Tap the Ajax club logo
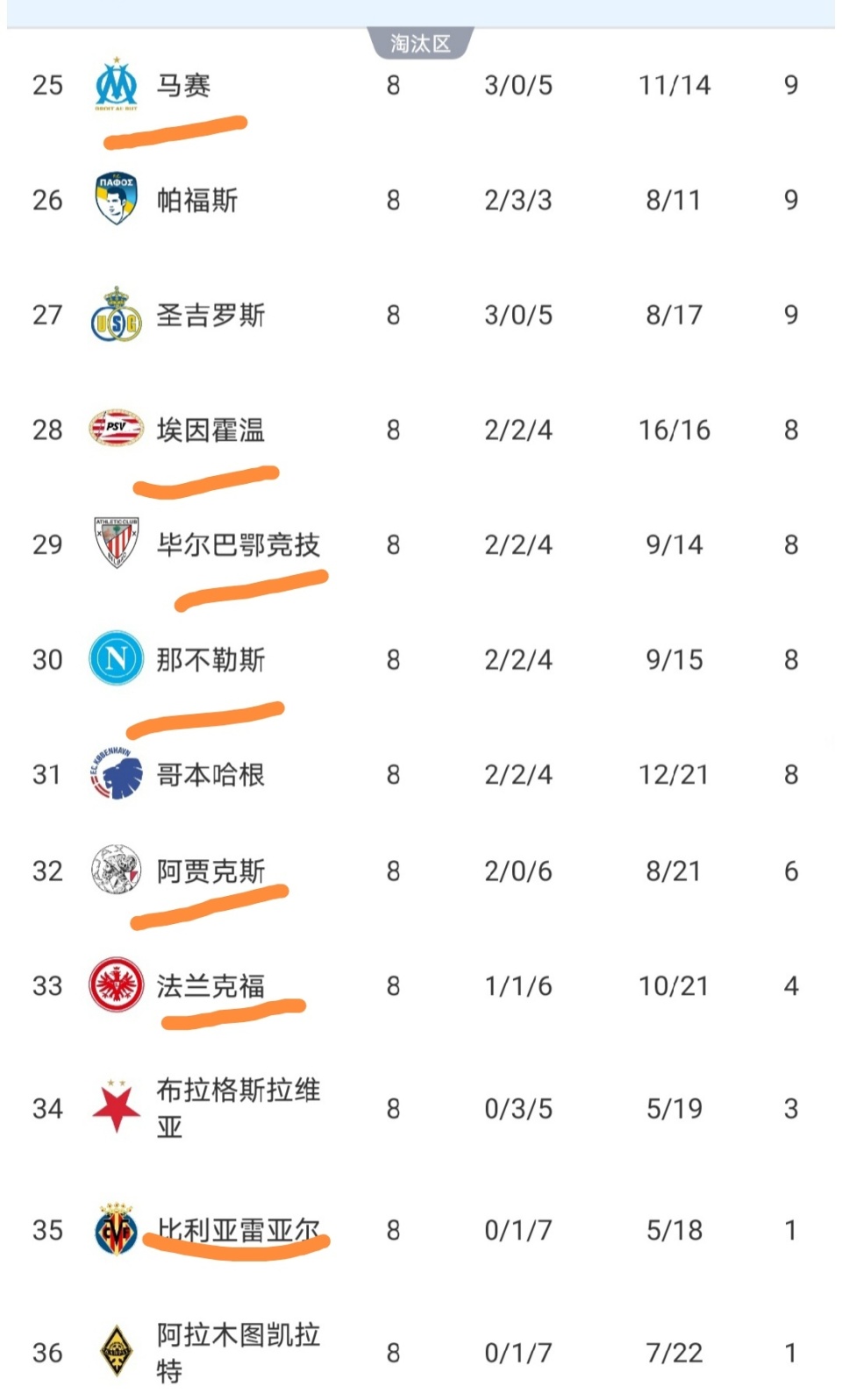 click(116, 871)
